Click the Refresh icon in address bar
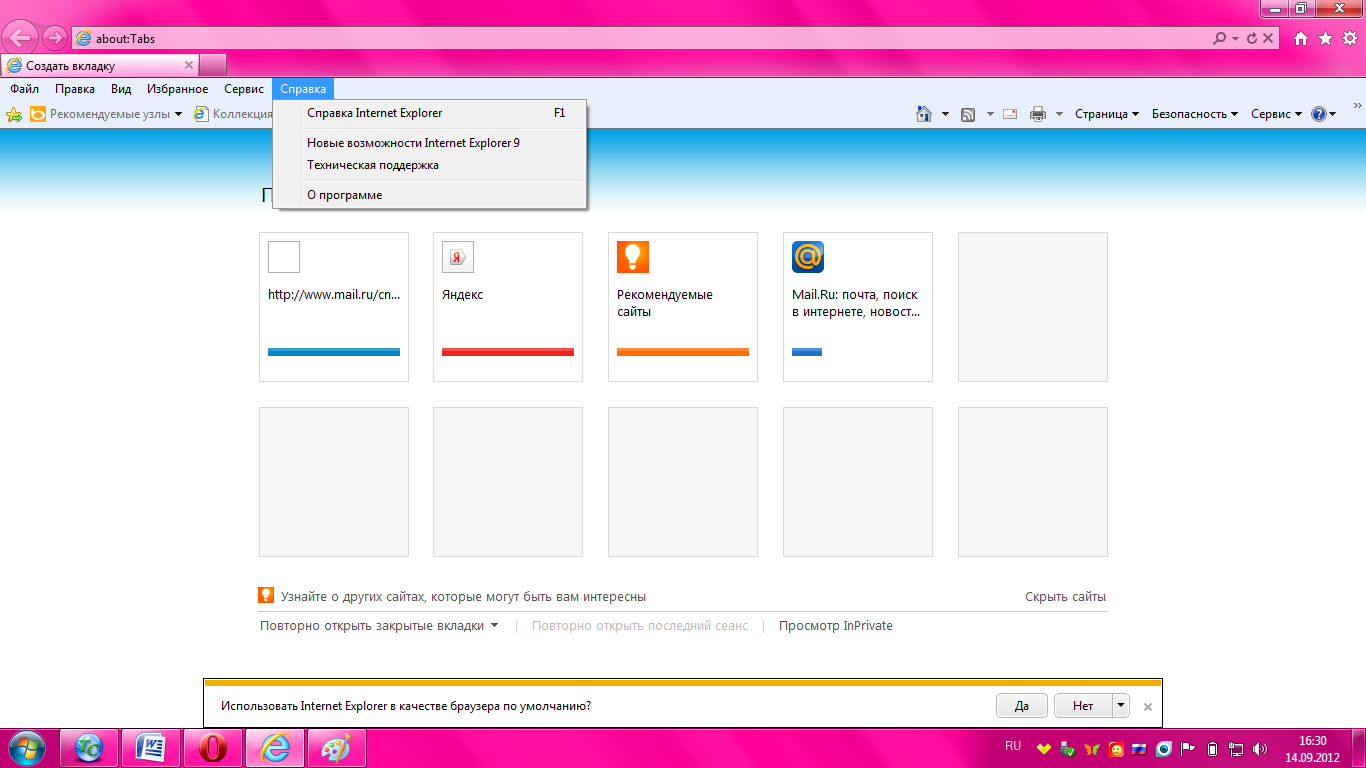Image resolution: width=1366 pixels, height=768 pixels. pyautogui.click(x=1252, y=39)
